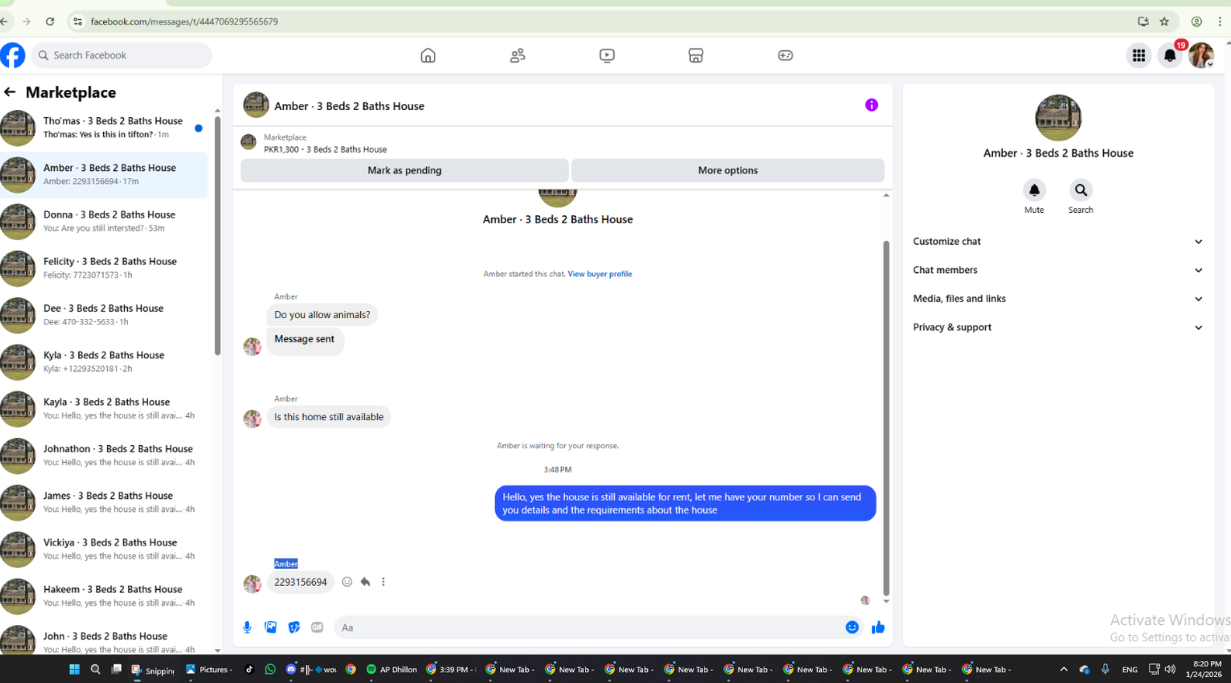Screen dimensions: 1231x683
Task: Choose a sticker with sticker icon
Action: click(x=294, y=627)
